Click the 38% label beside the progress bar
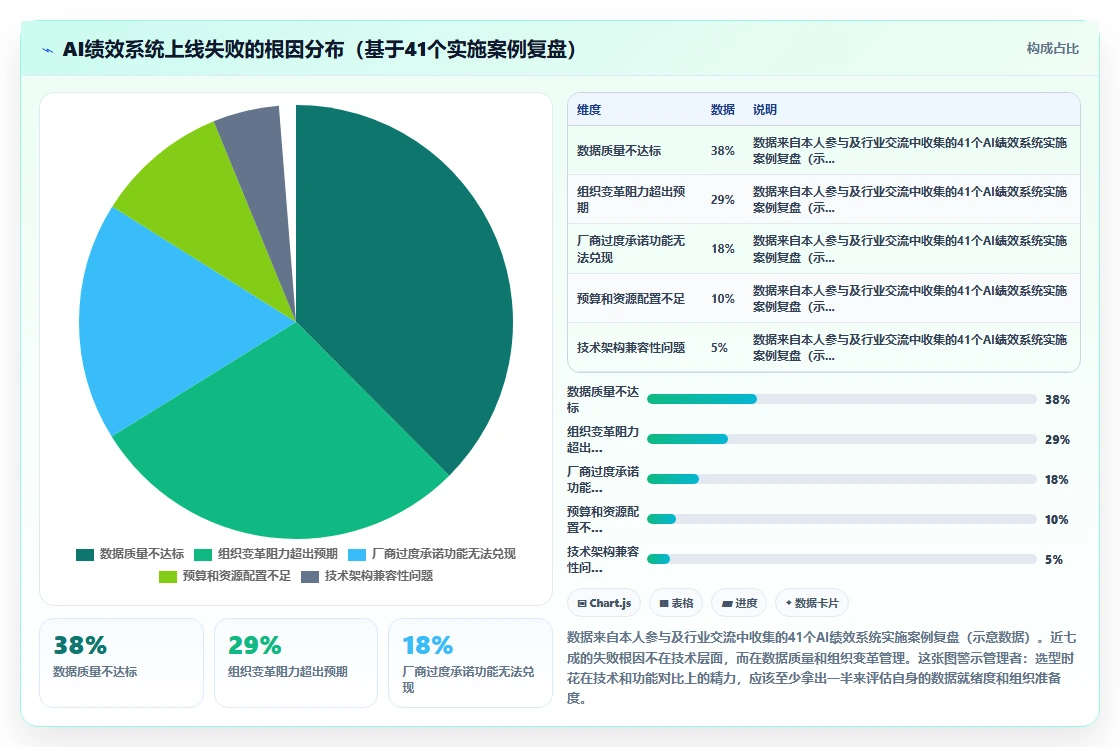Screen dimensions: 1120x747 click(1057, 399)
